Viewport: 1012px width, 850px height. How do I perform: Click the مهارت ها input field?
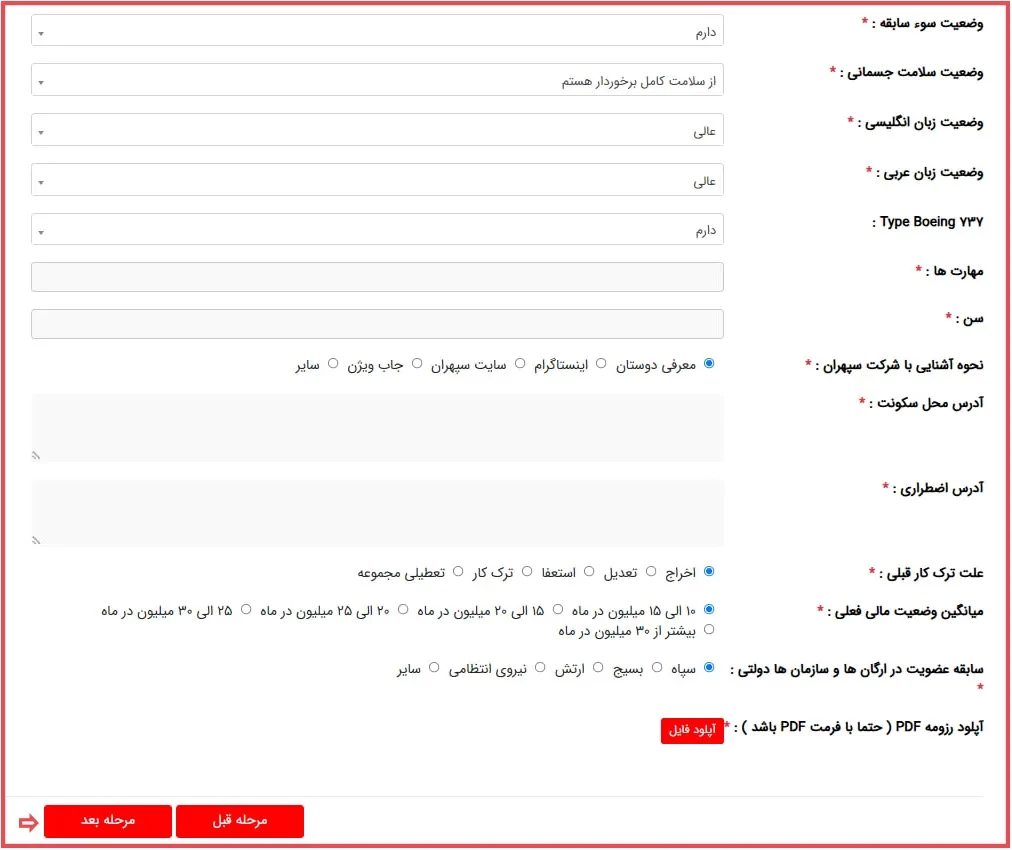tap(377, 277)
